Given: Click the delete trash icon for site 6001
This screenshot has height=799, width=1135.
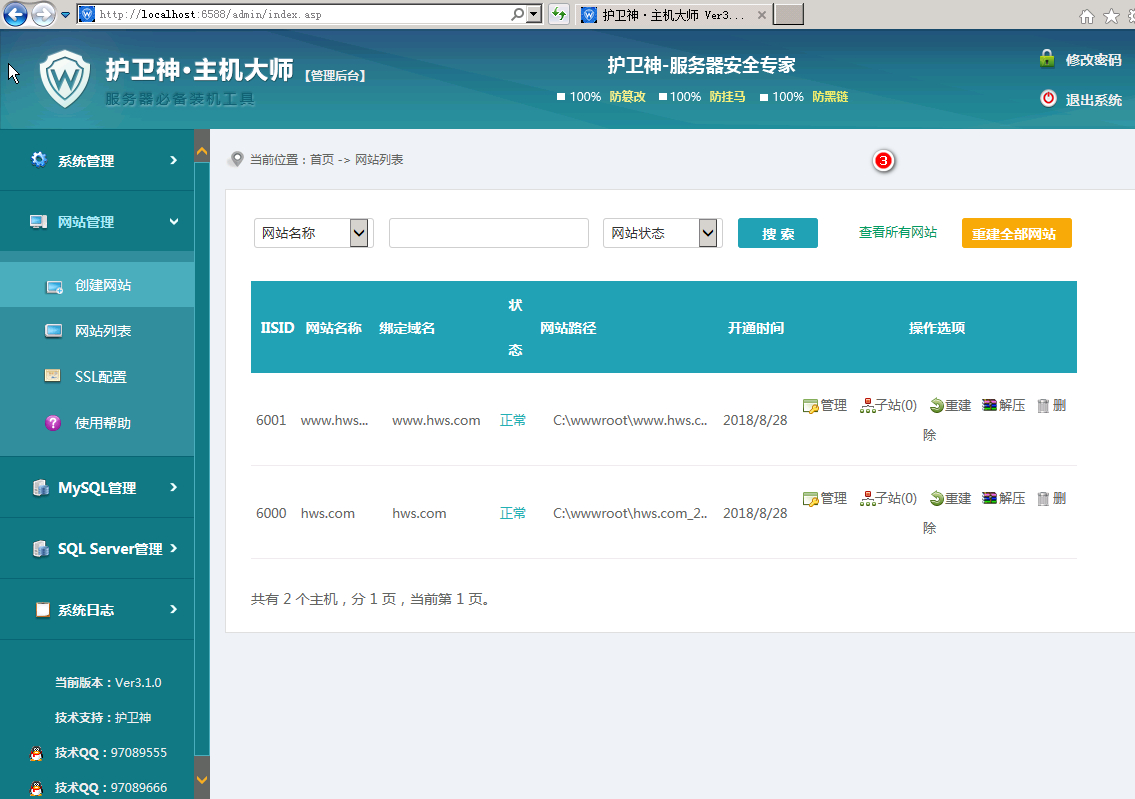Looking at the screenshot, I should [x=1043, y=406].
